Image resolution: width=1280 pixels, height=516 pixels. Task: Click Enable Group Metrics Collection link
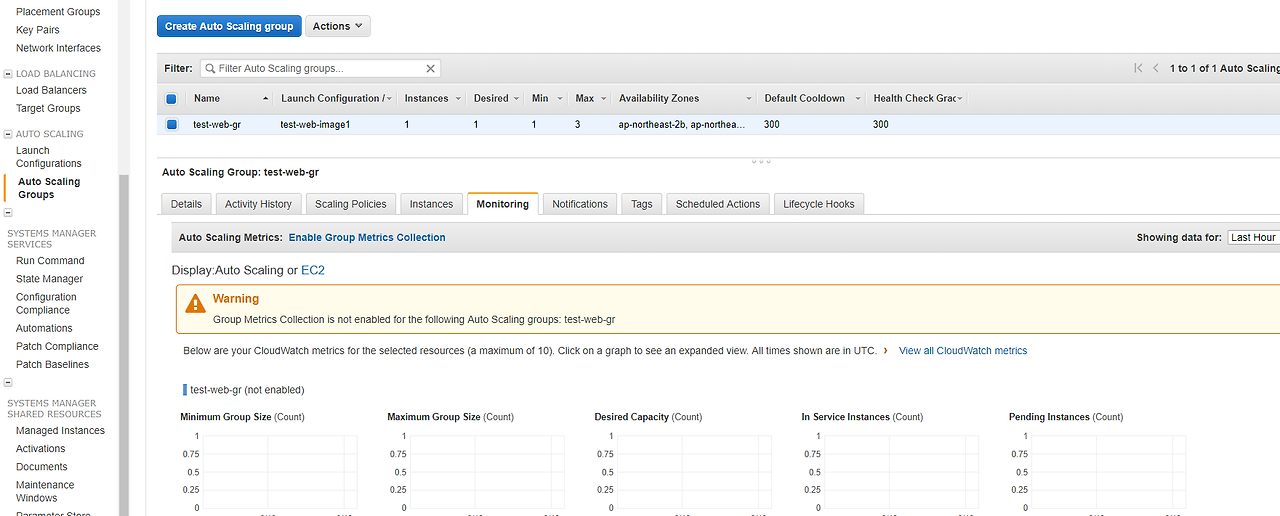[367, 238]
